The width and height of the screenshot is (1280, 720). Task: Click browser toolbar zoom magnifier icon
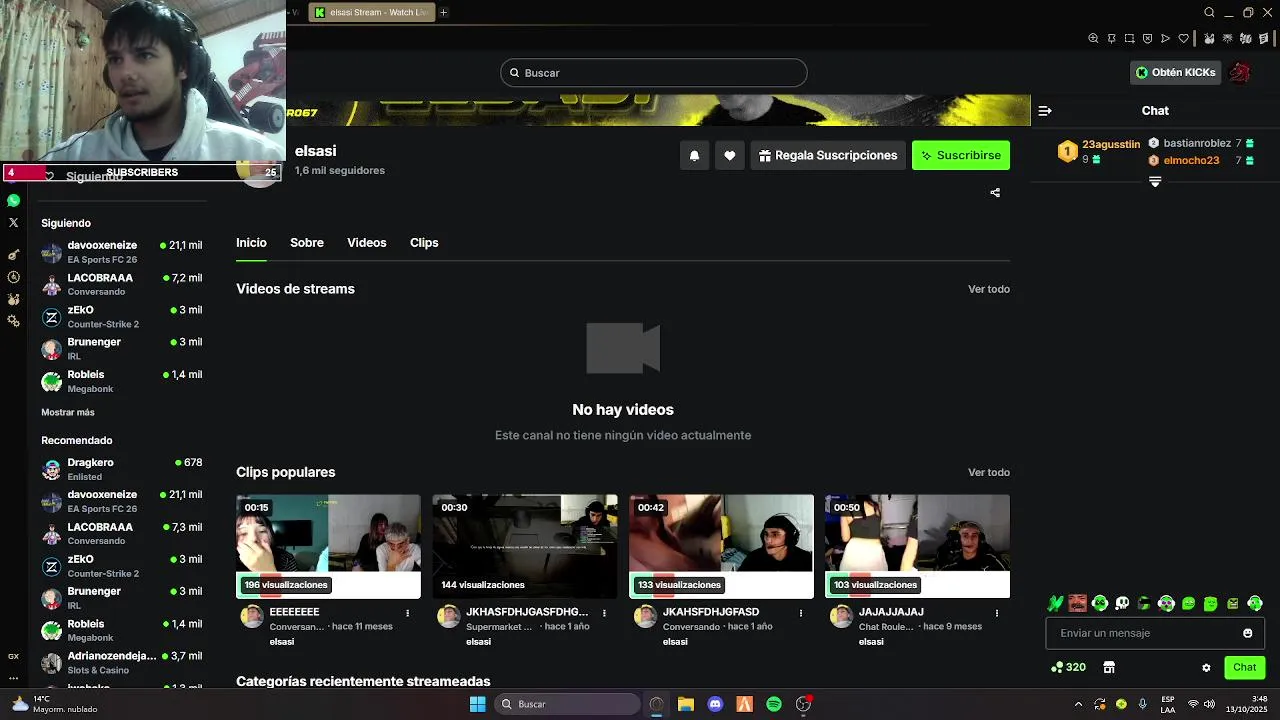point(1093,39)
